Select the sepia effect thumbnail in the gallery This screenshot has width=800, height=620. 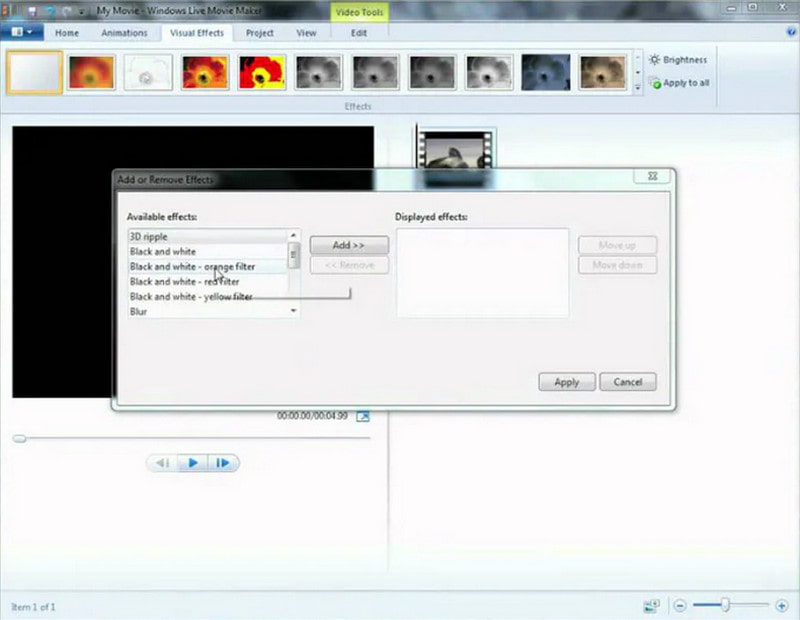click(x=604, y=73)
